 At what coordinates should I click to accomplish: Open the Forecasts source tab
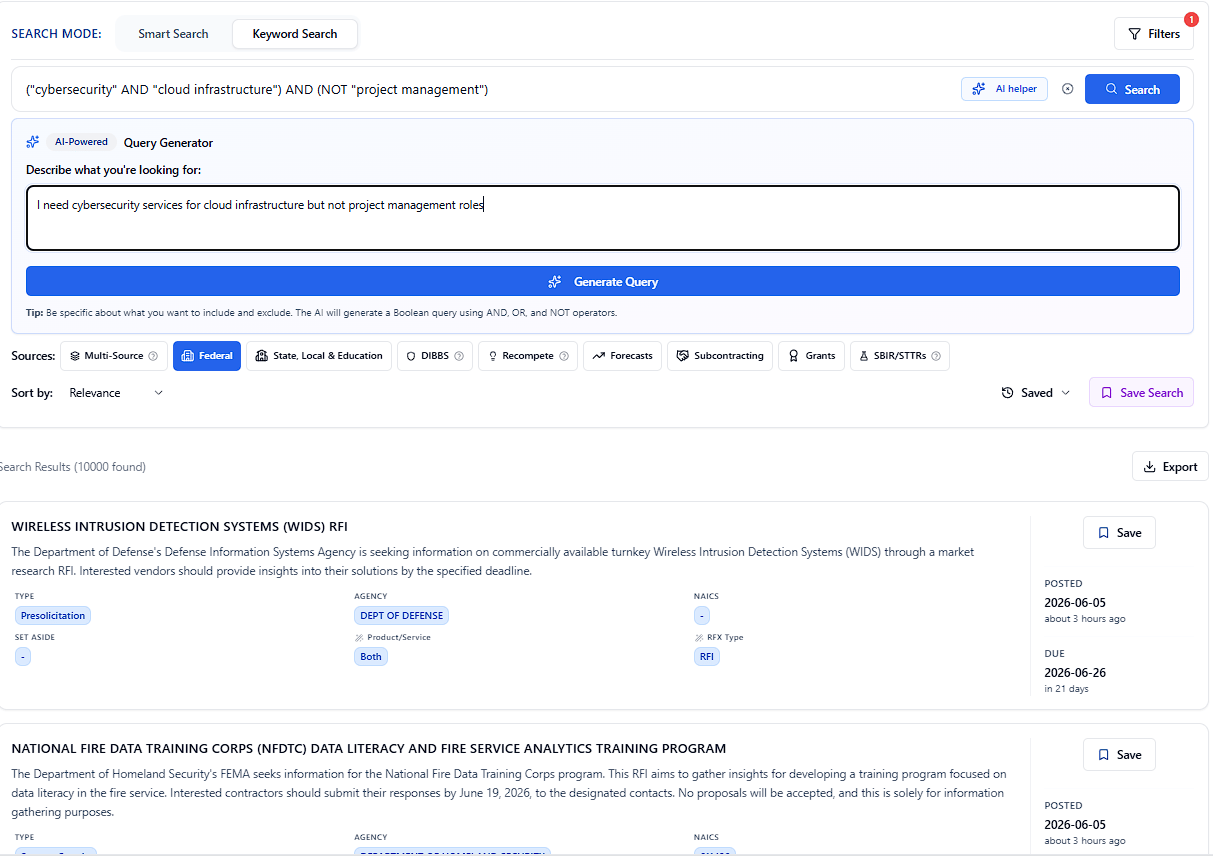pyautogui.click(x=622, y=356)
